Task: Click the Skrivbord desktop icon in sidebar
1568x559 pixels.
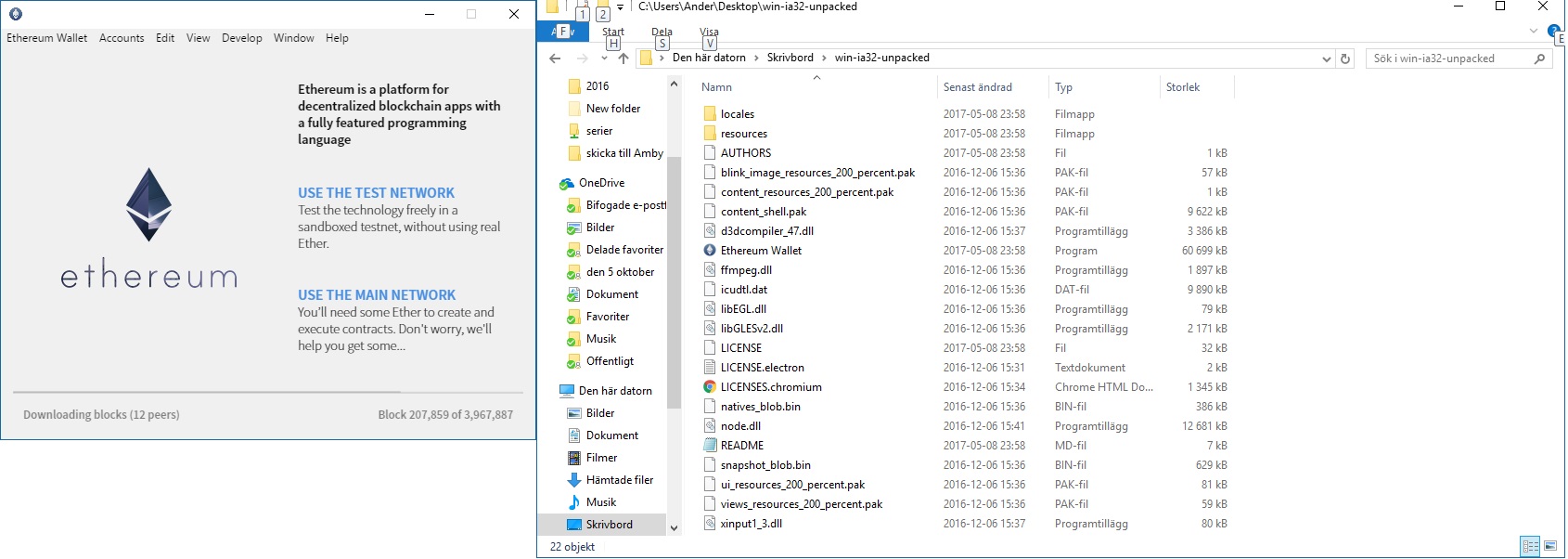Action: coord(574,525)
